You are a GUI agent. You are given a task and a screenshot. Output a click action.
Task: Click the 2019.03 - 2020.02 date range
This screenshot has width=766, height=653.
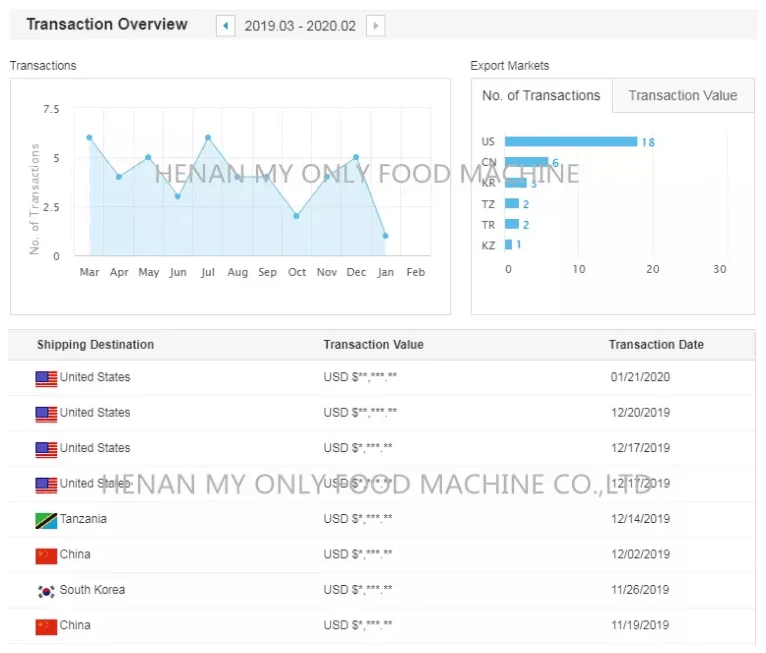click(x=300, y=26)
